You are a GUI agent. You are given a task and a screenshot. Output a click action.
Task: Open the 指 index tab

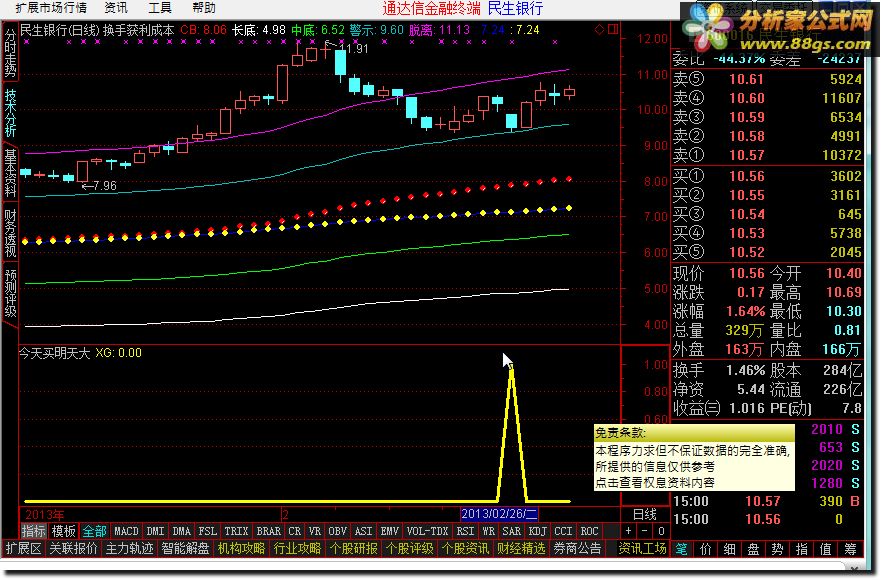802,548
